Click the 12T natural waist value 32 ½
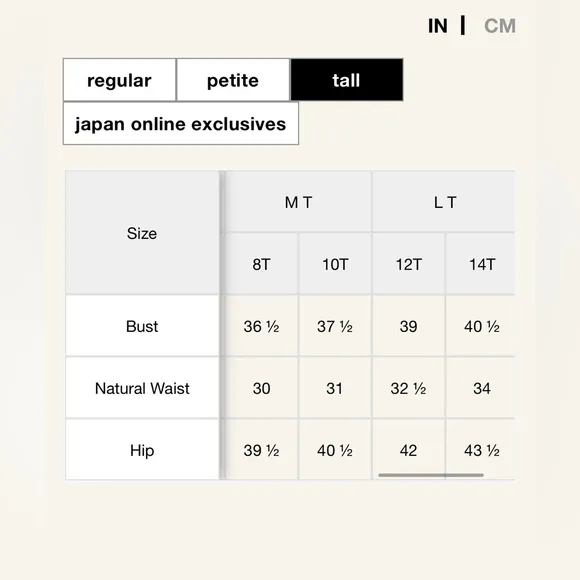The width and height of the screenshot is (580, 580). [409, 388]
